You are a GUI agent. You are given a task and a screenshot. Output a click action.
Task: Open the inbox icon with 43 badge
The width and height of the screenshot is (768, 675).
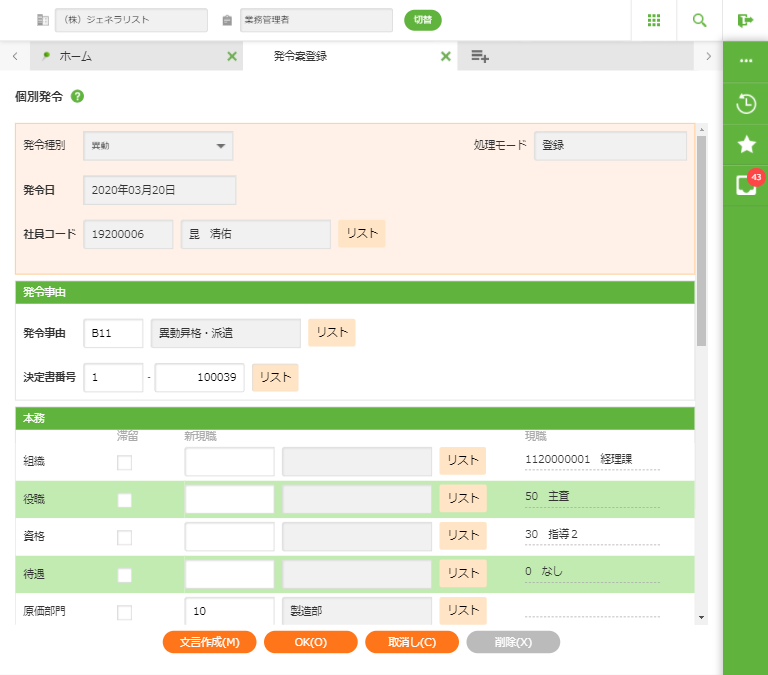745,185
